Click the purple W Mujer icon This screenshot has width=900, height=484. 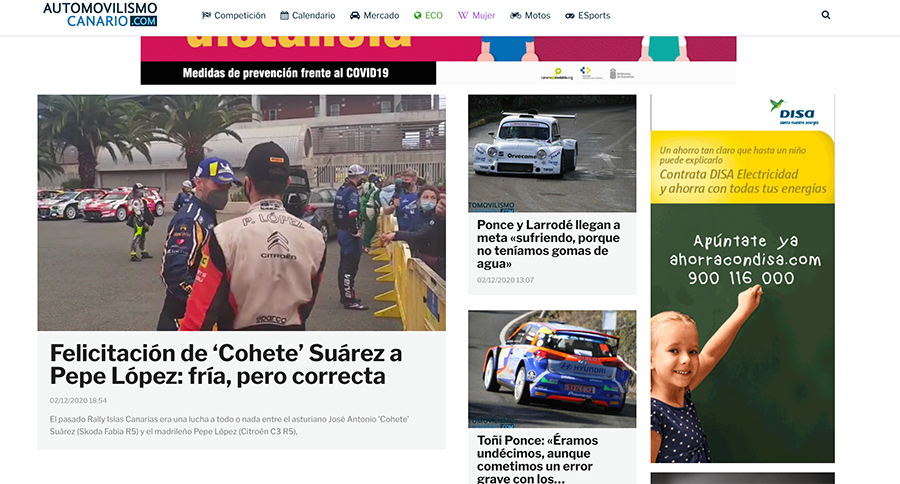[463, 16]
